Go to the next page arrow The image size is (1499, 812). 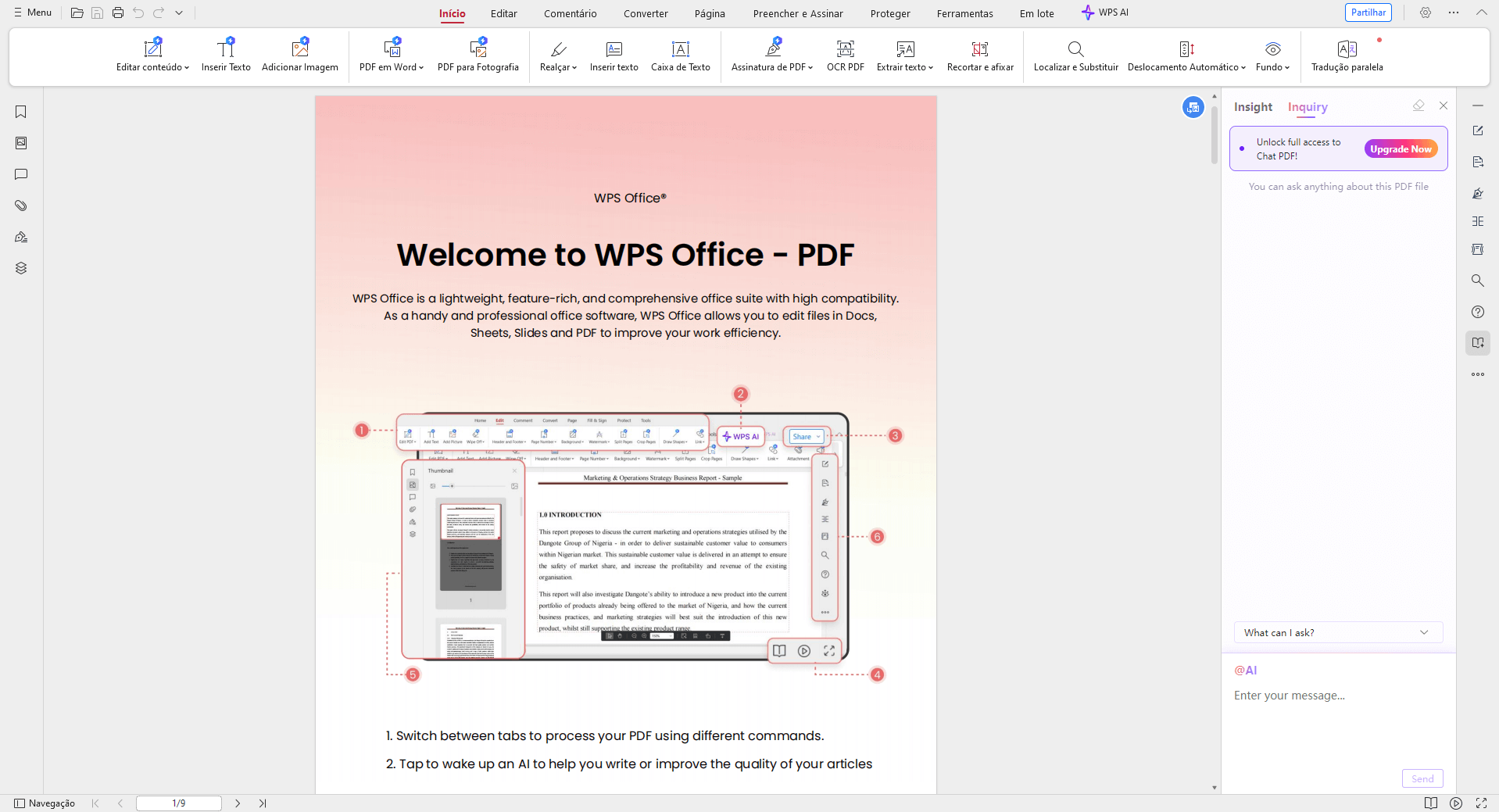(x=238, y=803)
